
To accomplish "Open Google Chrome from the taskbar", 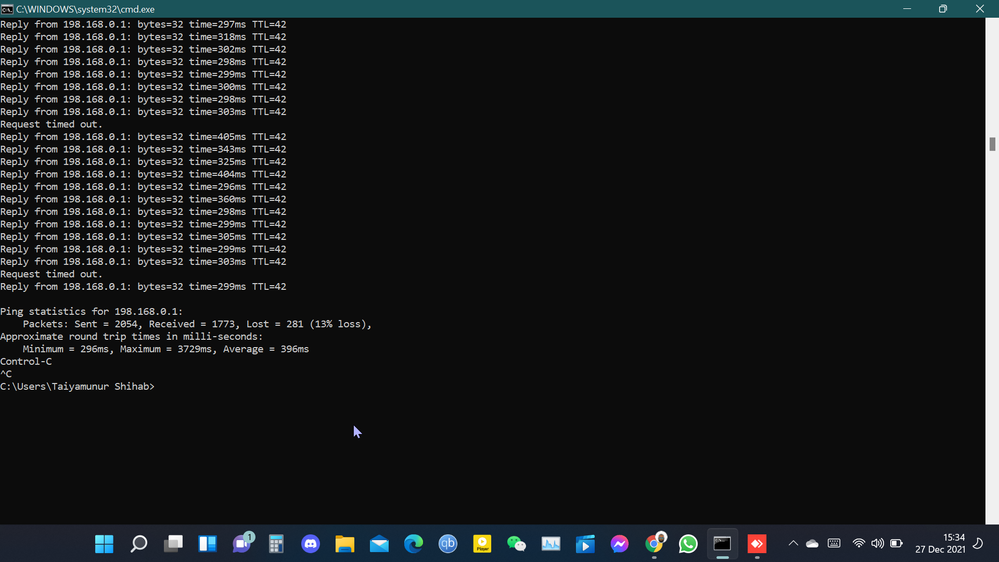I will tap(654, 544).
